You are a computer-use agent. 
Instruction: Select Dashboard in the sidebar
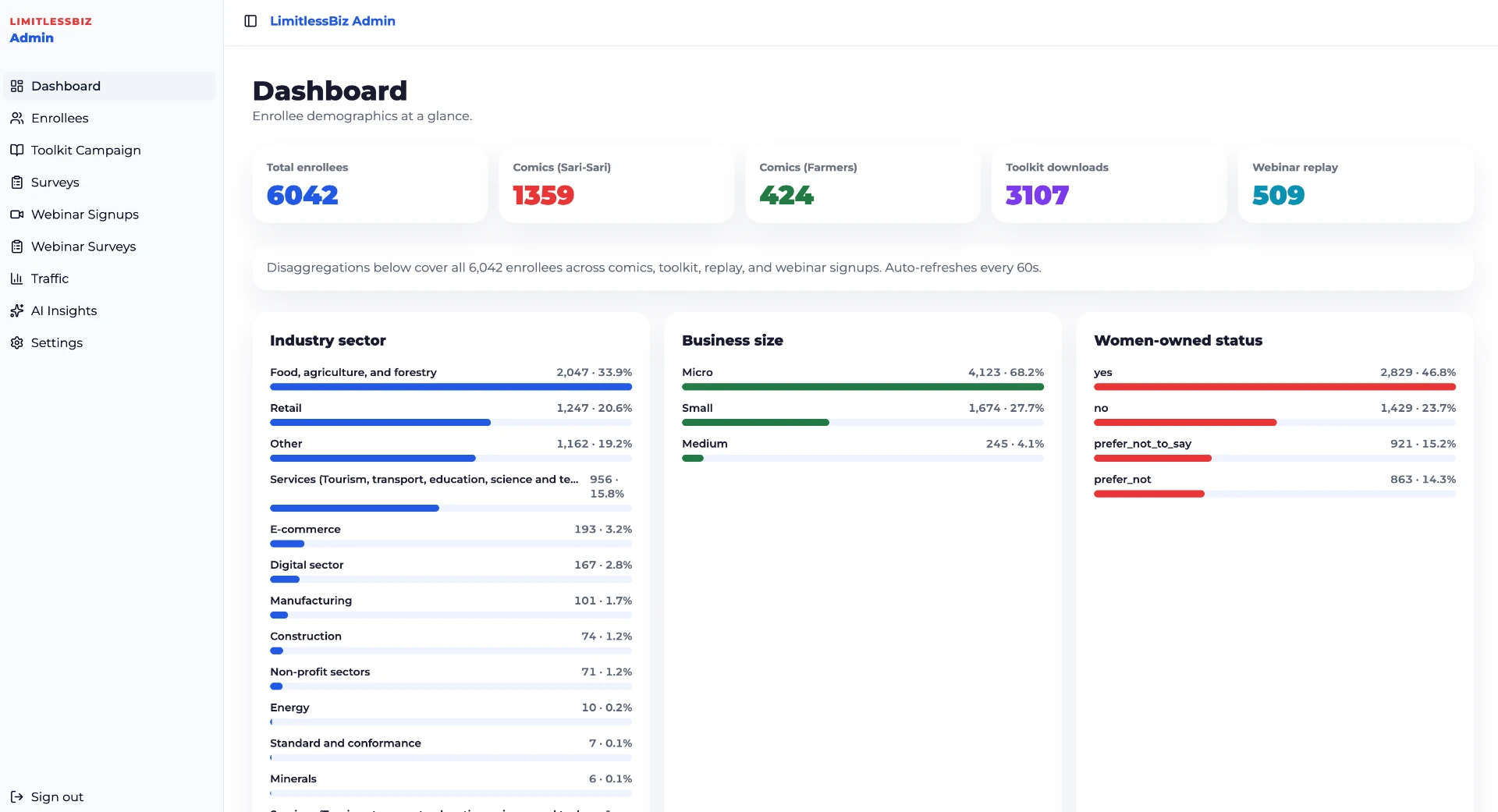pyautogui.click(x=109, y=86)
